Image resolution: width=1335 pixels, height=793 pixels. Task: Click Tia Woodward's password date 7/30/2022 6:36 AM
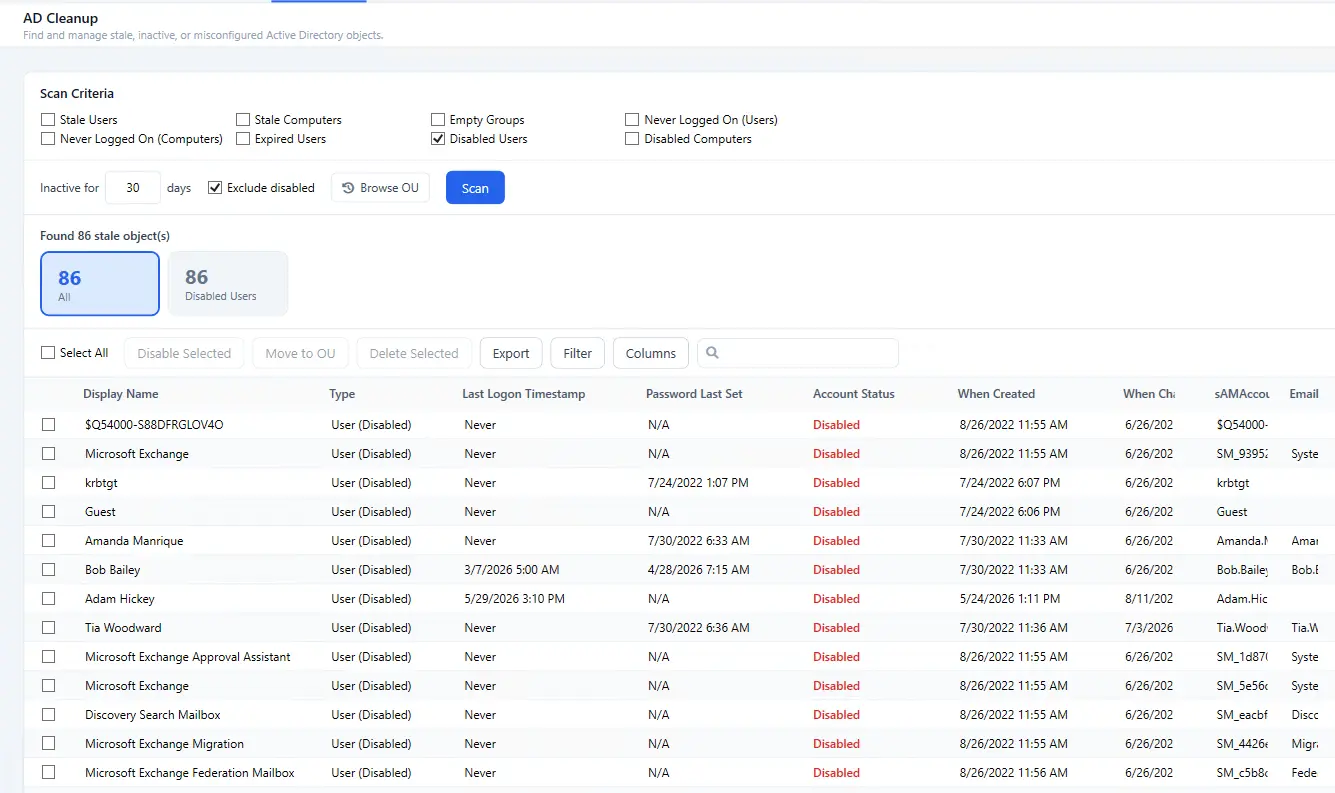[699, 628]
